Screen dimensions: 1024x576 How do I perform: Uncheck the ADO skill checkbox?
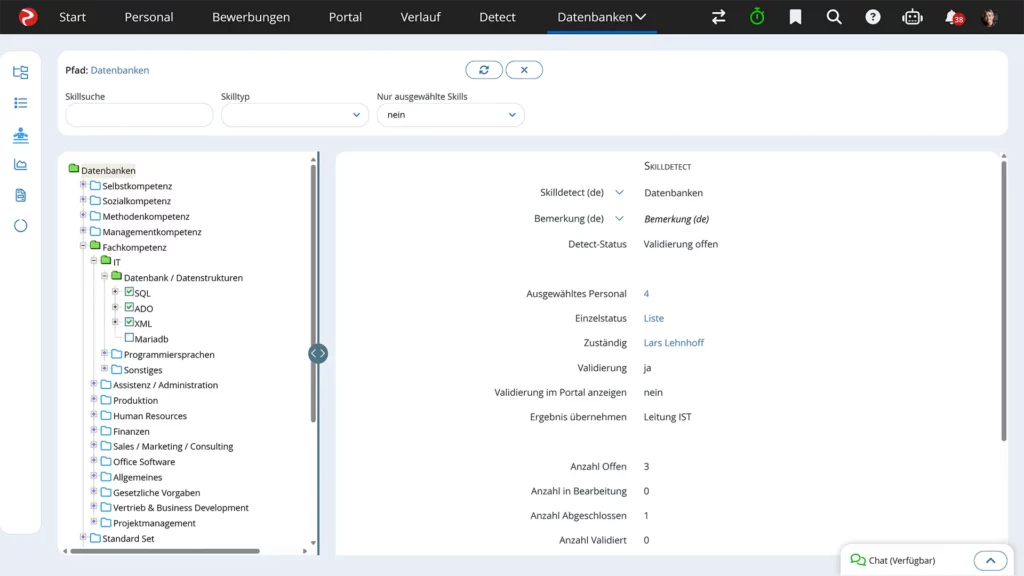click(x=129, y=308)
